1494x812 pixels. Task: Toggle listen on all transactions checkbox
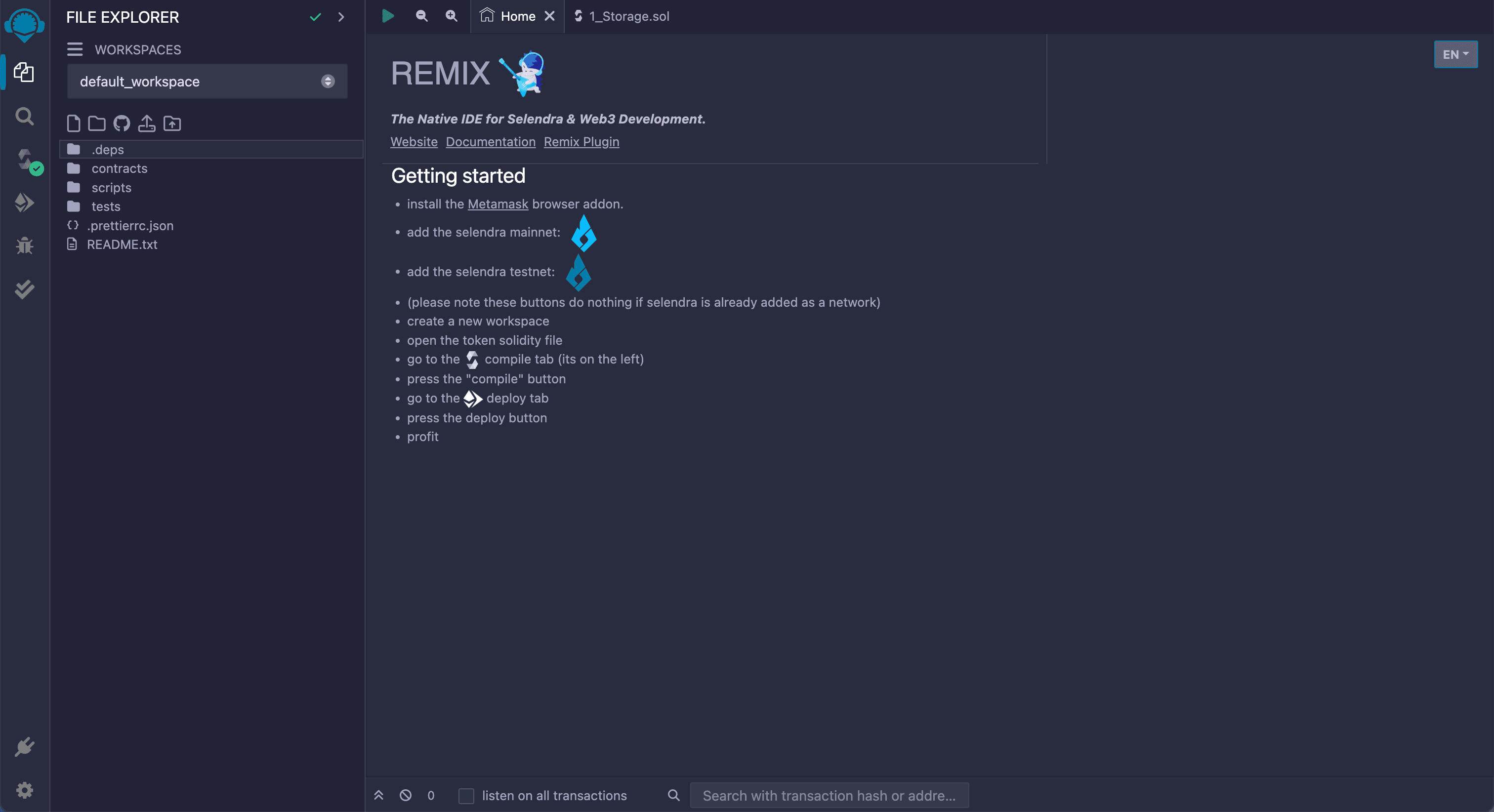tap(467, 796)
